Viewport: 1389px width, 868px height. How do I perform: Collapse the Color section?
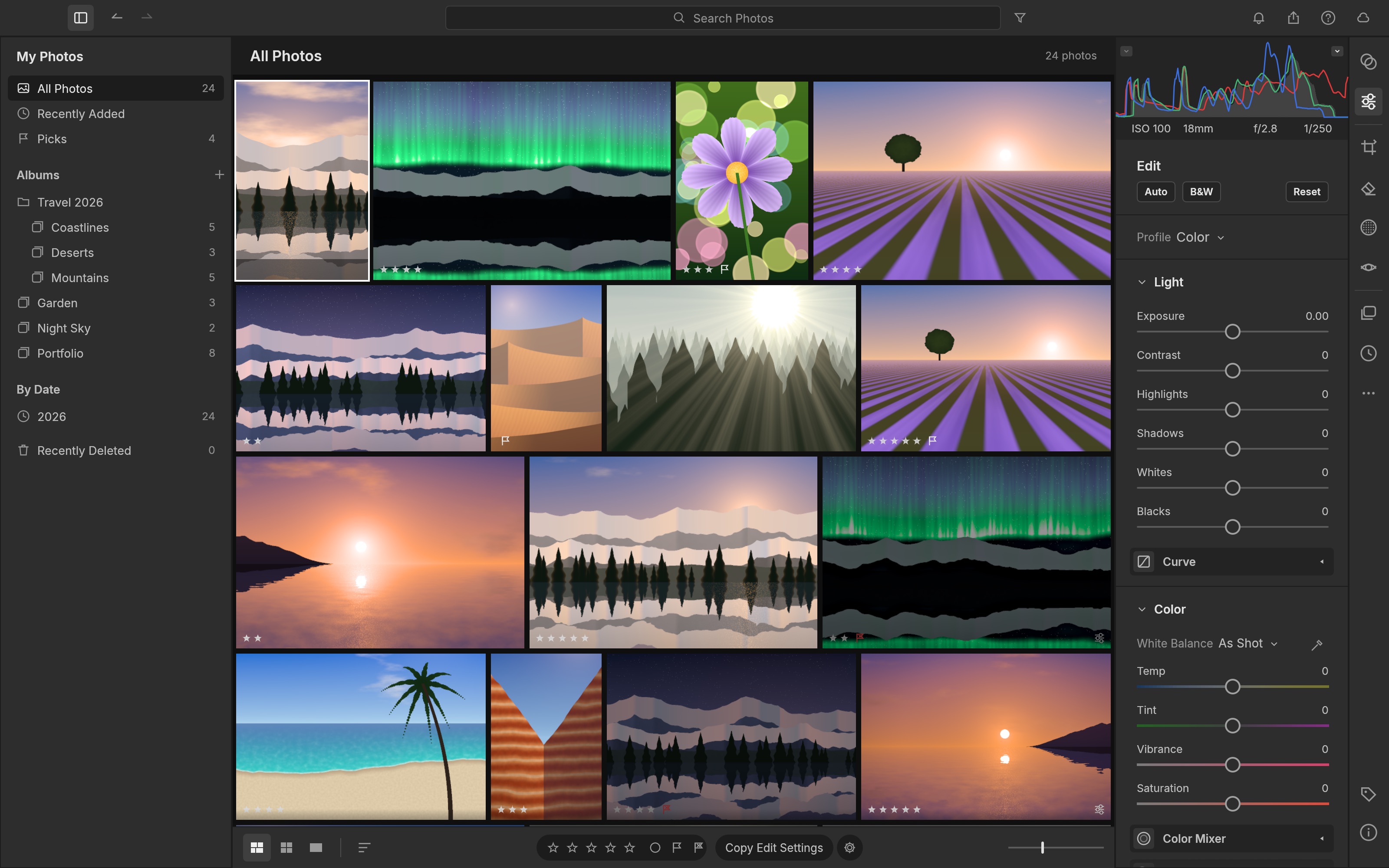coord(1142,609)
